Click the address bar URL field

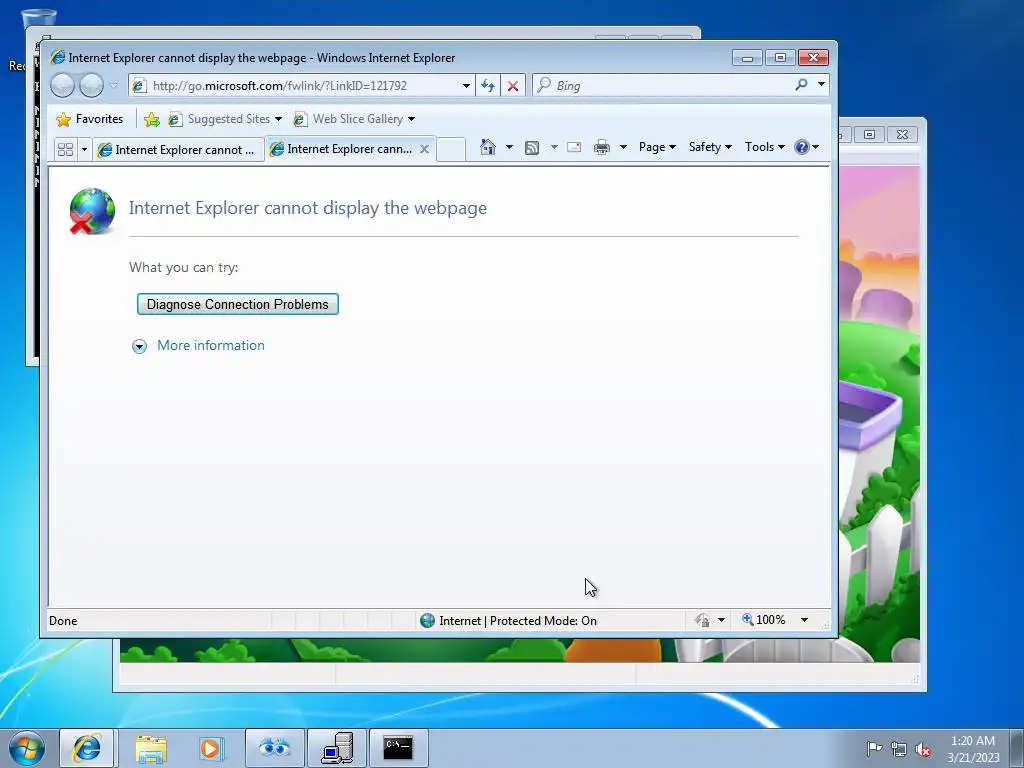click(x=294, y=86)
